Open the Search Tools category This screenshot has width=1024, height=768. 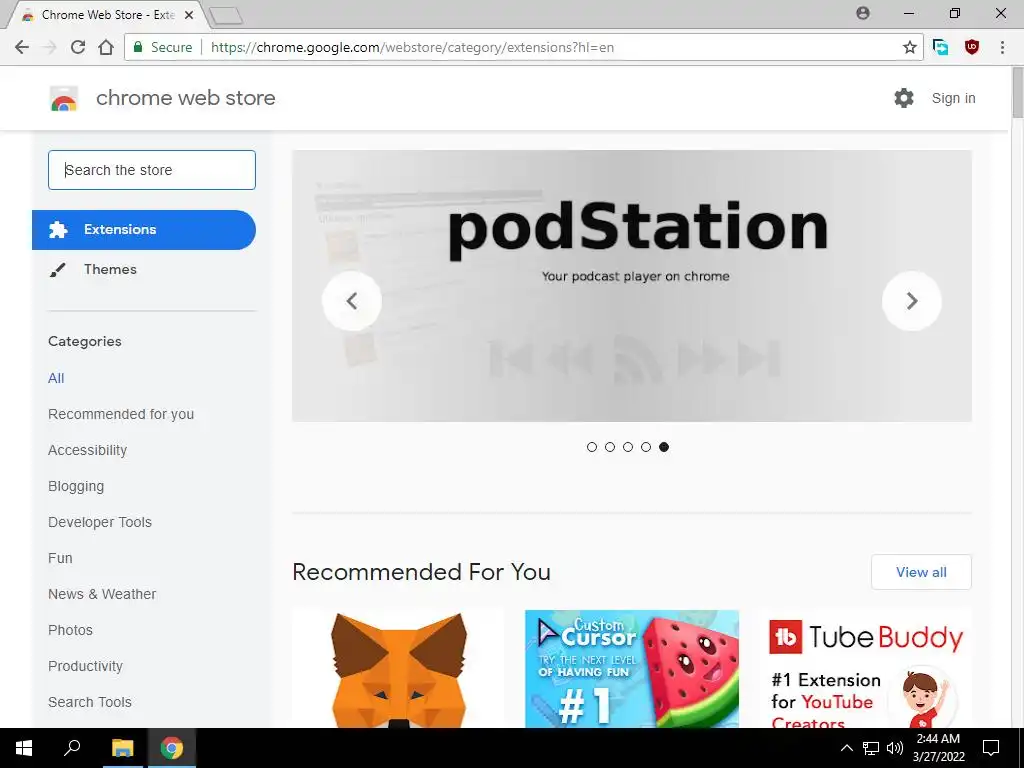tap(89, 701)
